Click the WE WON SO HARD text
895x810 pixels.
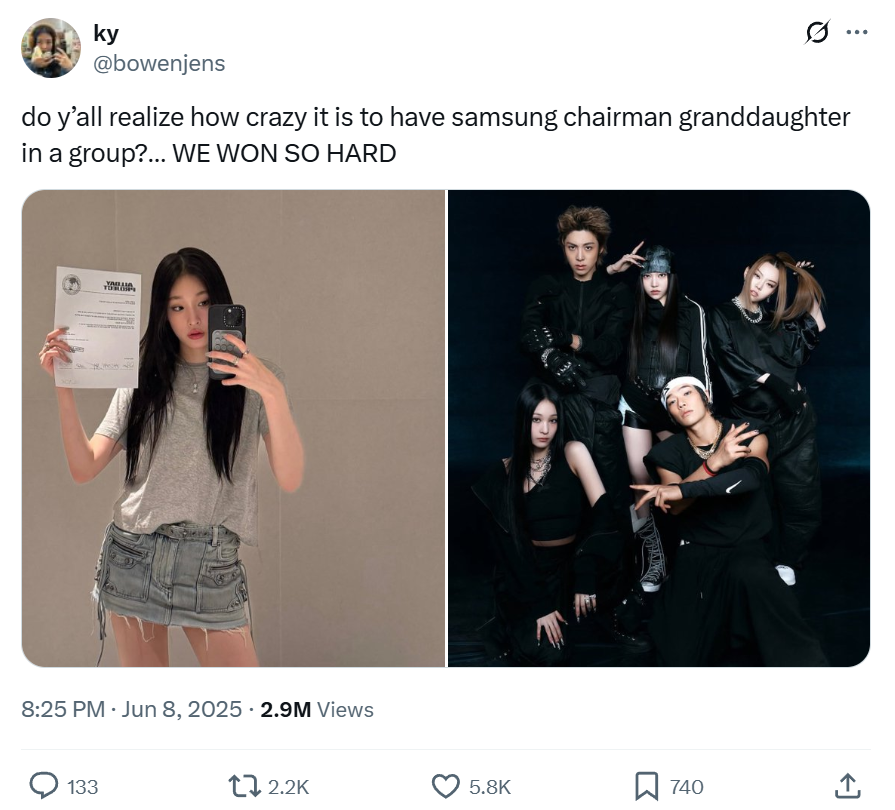[x=284, y=153]
